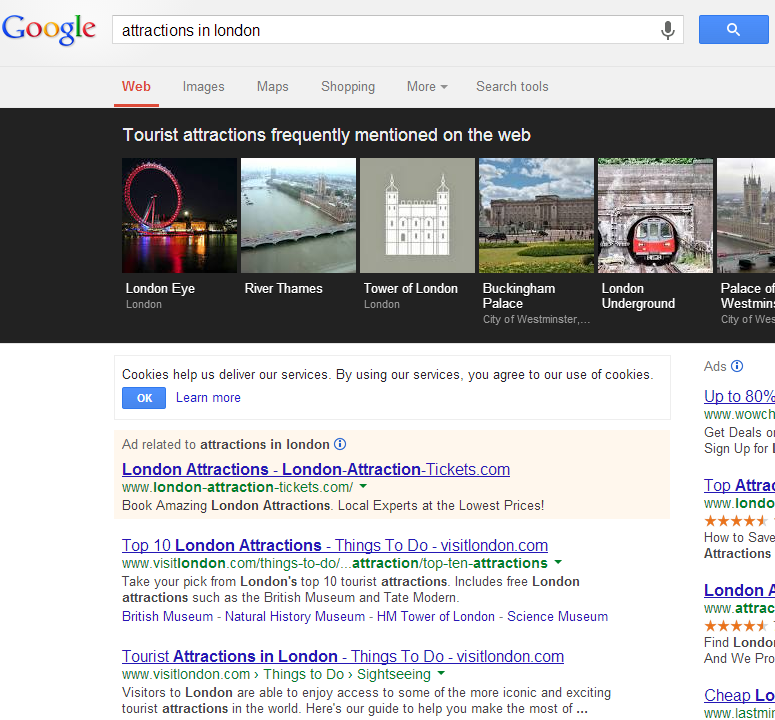Open info icon beside 'Ad related to attractions in london'
The image size is (775, 720).
tap(340, 444)
